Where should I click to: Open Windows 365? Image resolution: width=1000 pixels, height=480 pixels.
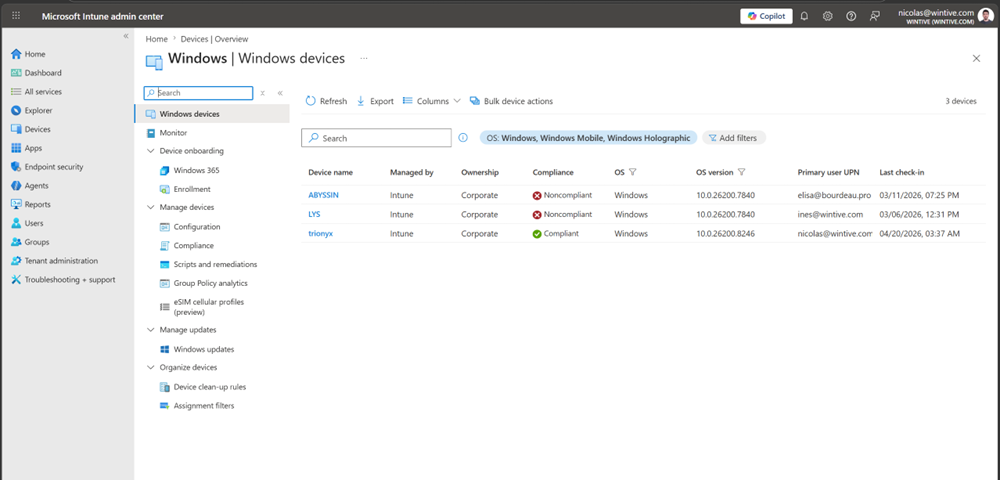196,170
